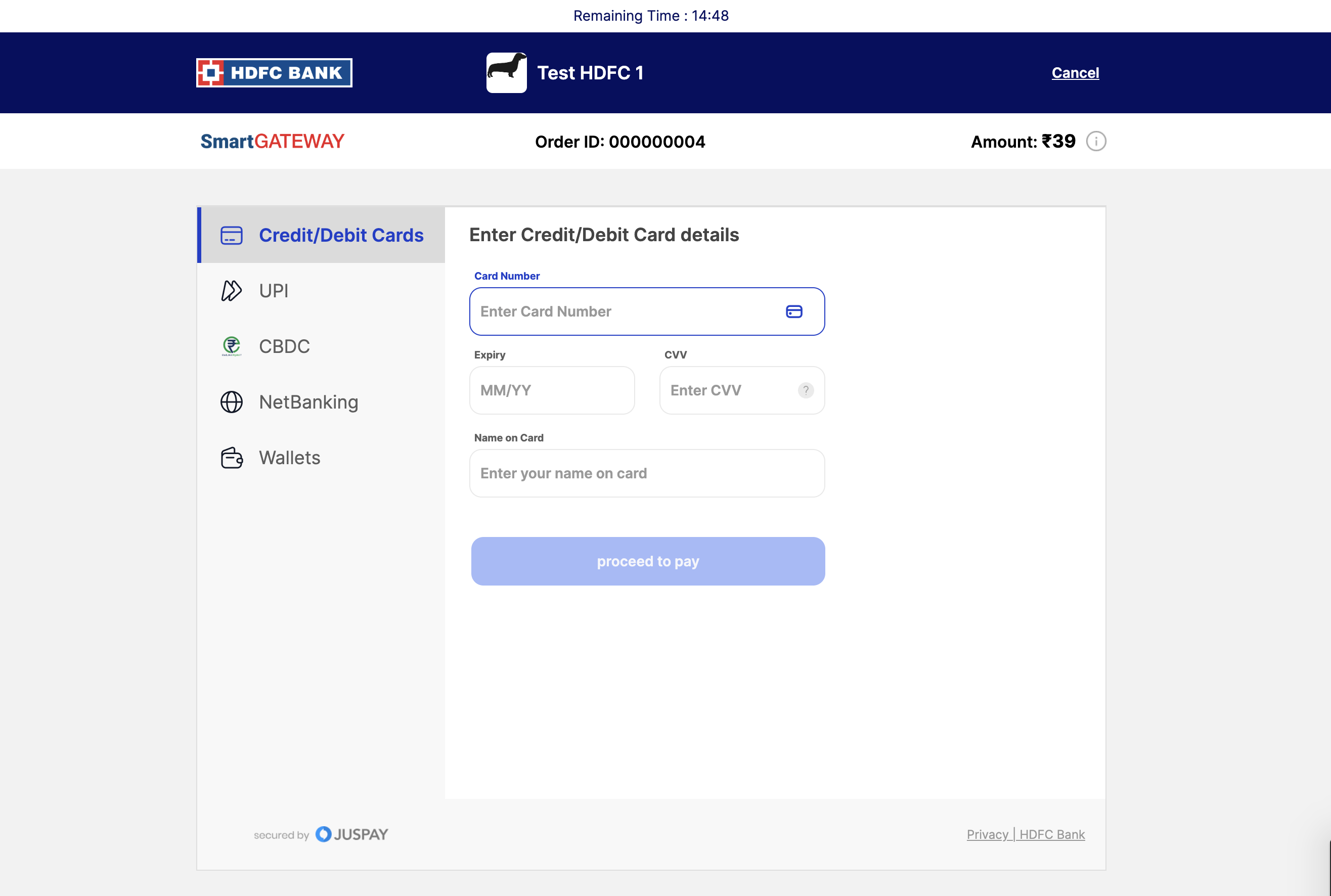Click the Name on Card label
This screenshot has width=1331, height=896.
click(x=509, y=438)
